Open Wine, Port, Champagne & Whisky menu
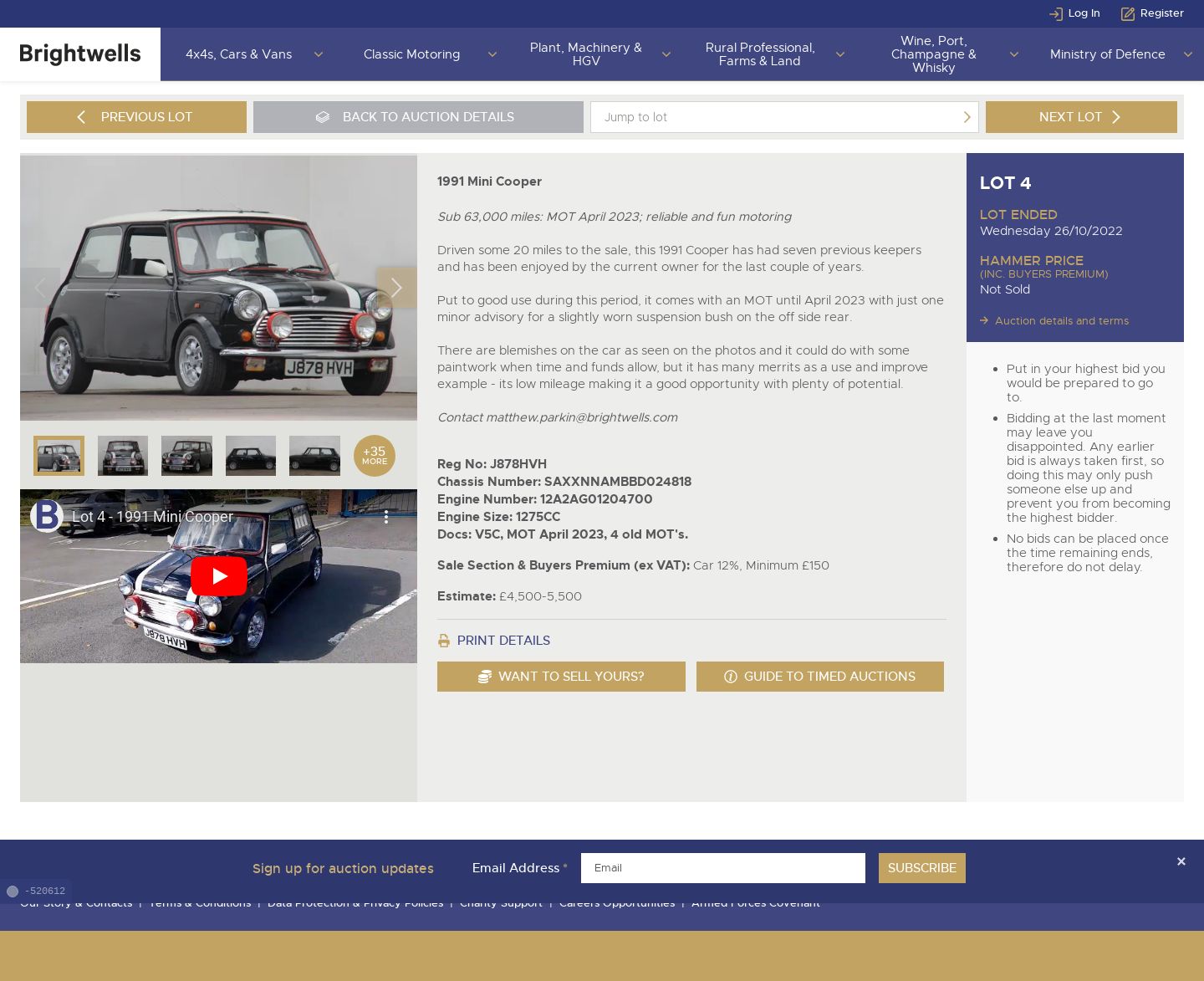This screenshot has height=981, width=1204. [933, 54]
